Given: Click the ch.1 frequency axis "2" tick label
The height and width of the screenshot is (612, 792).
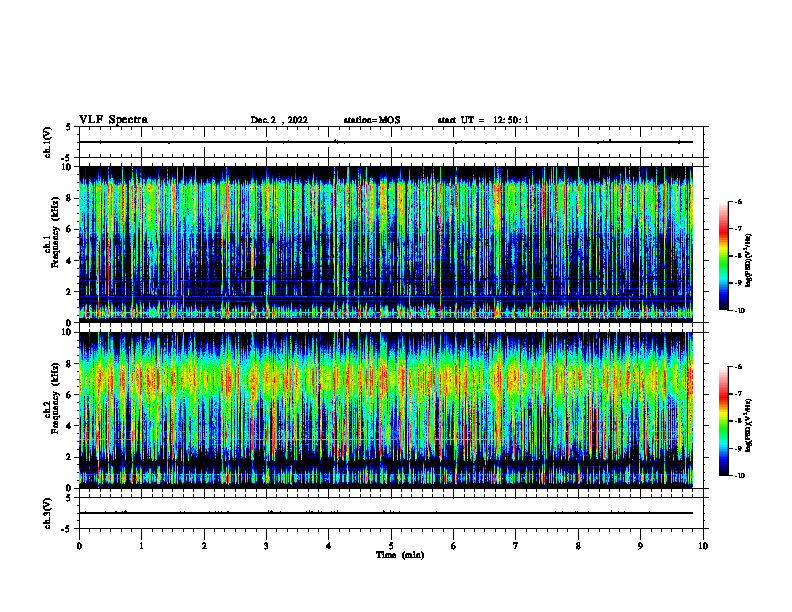Looking at the screenshot, I should tap(69, 292).
